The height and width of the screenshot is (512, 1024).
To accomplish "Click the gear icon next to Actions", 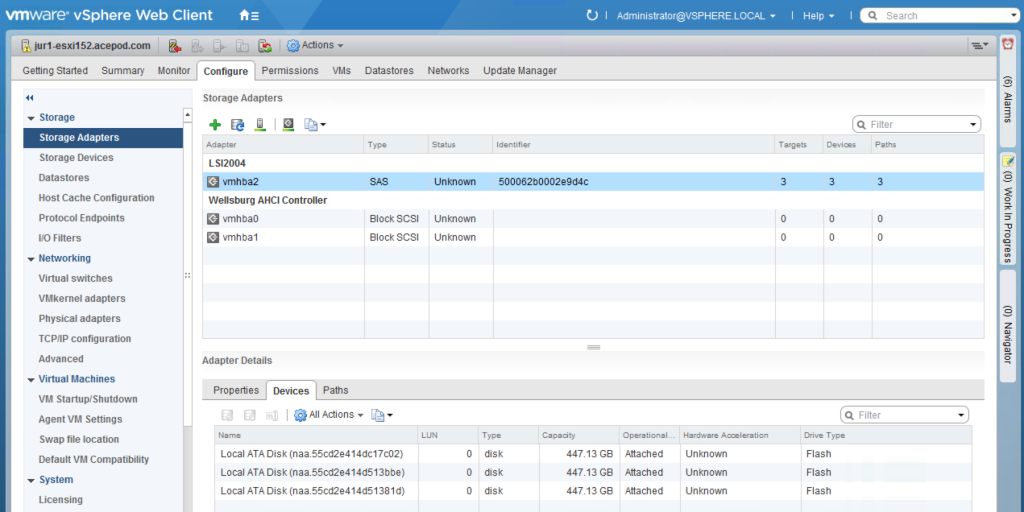I will point(293,46).
